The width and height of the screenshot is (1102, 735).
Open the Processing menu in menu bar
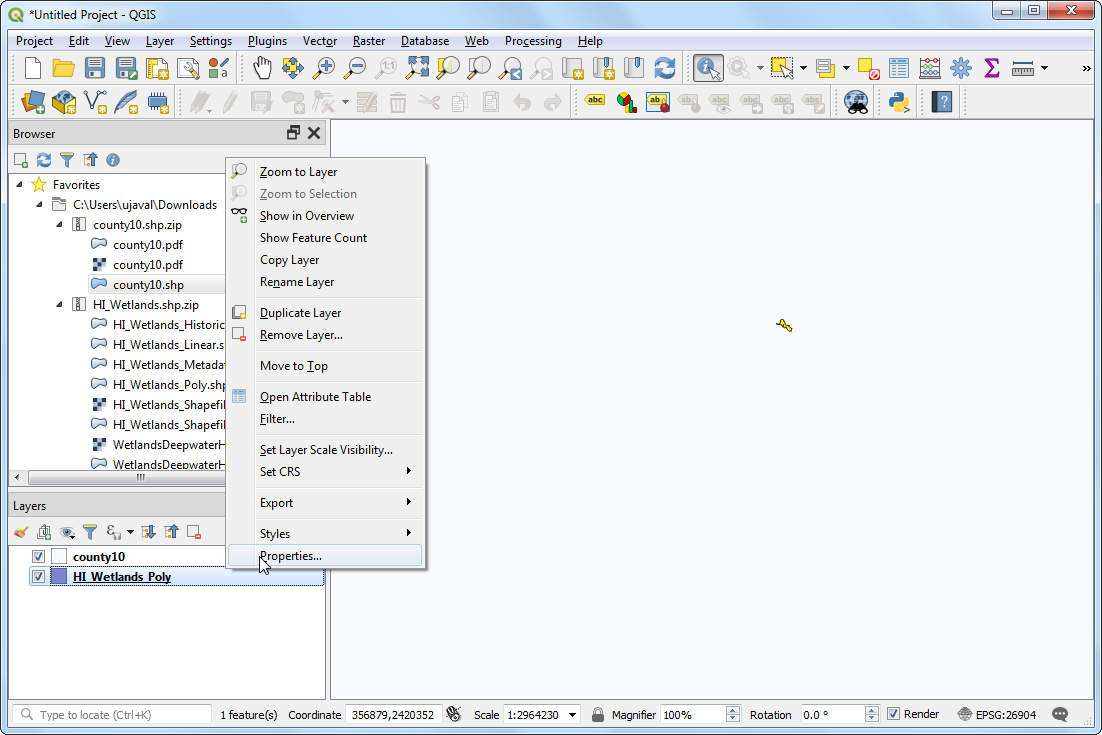tap(533, 41)
